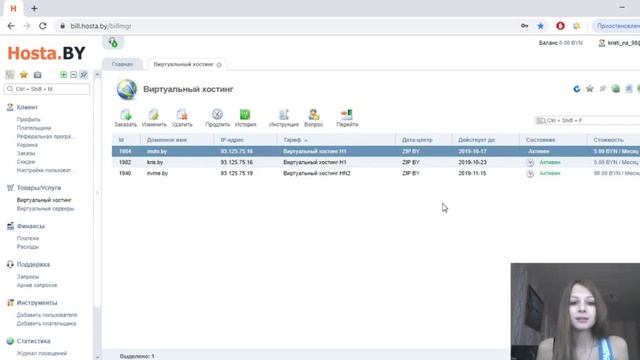
Task: Collapse all sidebar menu sections (minus icon)
Action: click(x=73, y=75)
